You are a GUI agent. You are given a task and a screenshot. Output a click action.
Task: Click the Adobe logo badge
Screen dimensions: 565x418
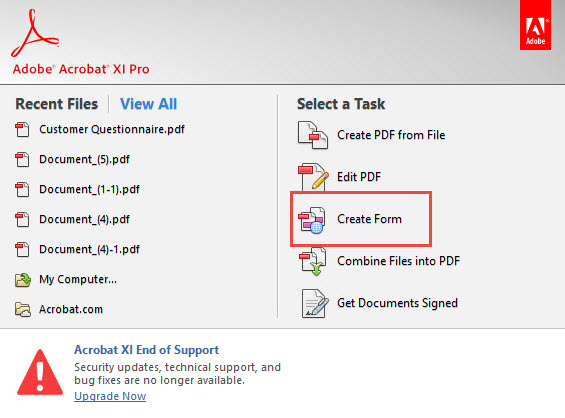[535, 25]
